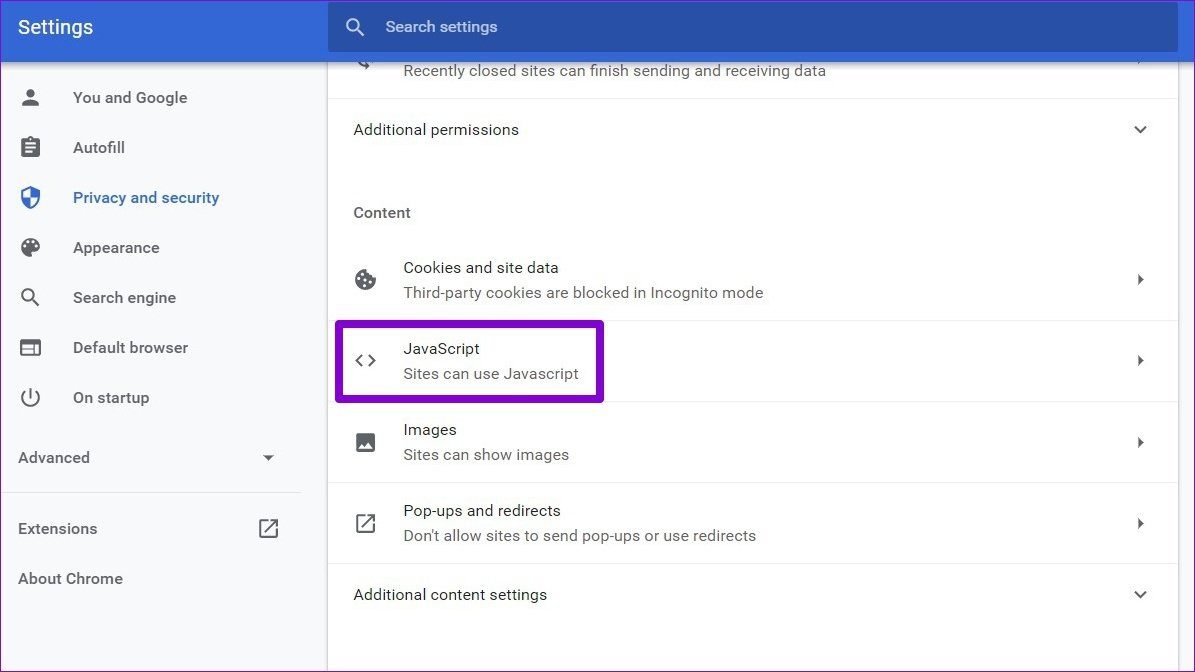Click the Content section heading
The height and width of the screenshot is (672, 1195).
tap(382, 213)
